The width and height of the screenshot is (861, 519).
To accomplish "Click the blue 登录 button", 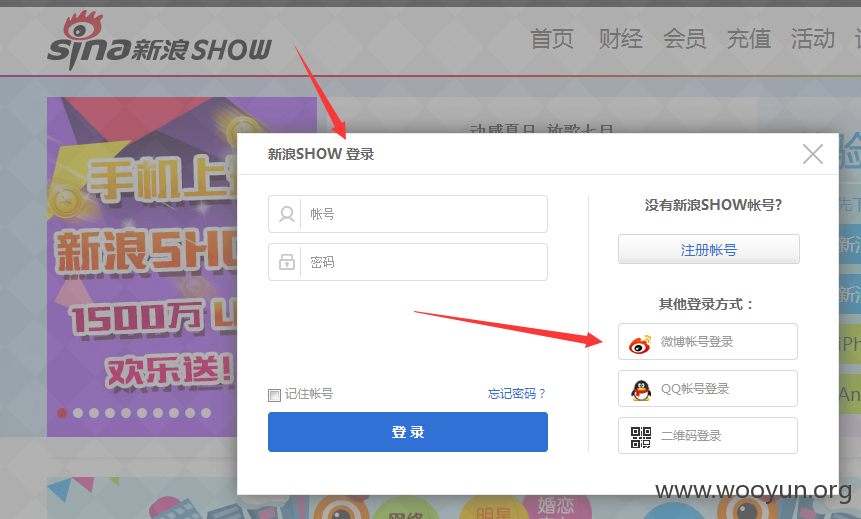I will coord(408,432).
